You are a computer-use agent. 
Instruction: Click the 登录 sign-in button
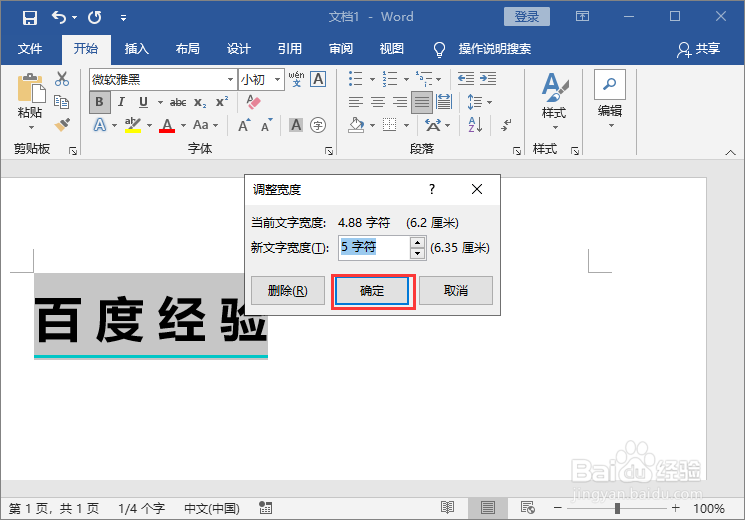pos(527,17)
